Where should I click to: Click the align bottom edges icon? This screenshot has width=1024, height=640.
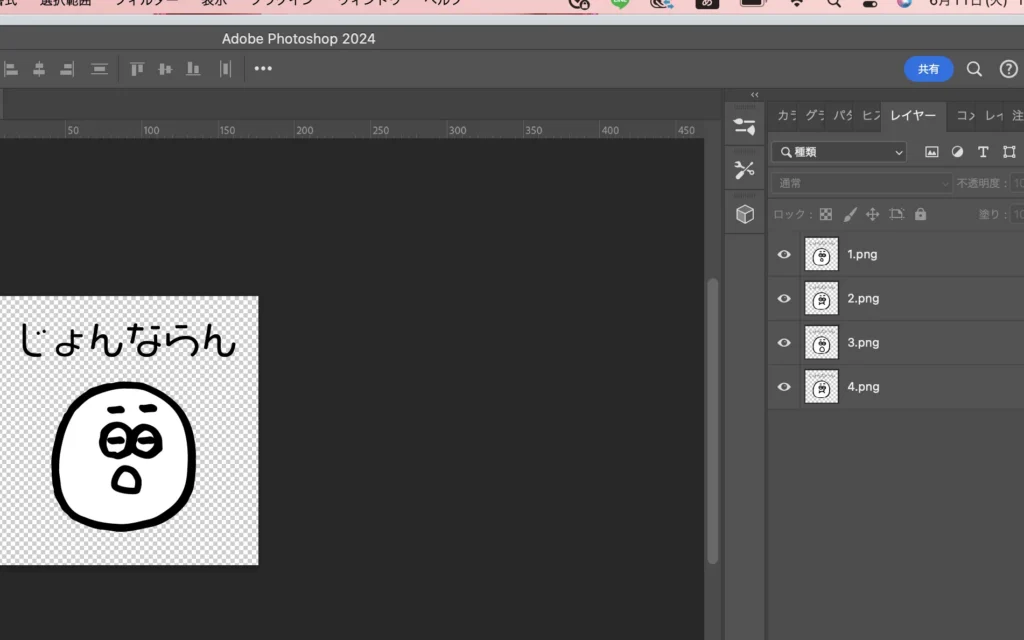tap(193, 69)
